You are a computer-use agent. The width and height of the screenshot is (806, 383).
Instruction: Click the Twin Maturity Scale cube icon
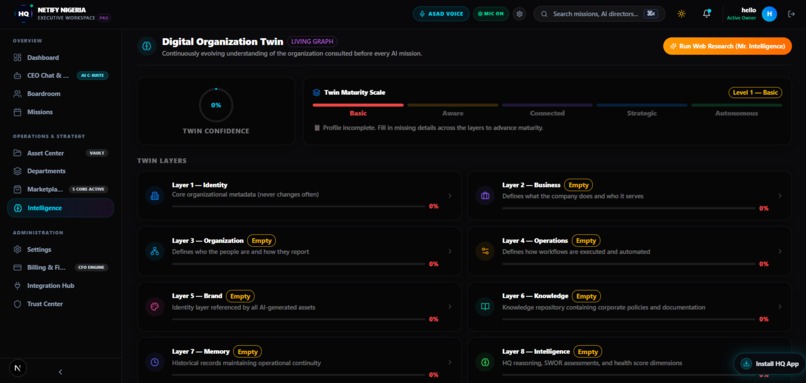(x=317, y=93)
